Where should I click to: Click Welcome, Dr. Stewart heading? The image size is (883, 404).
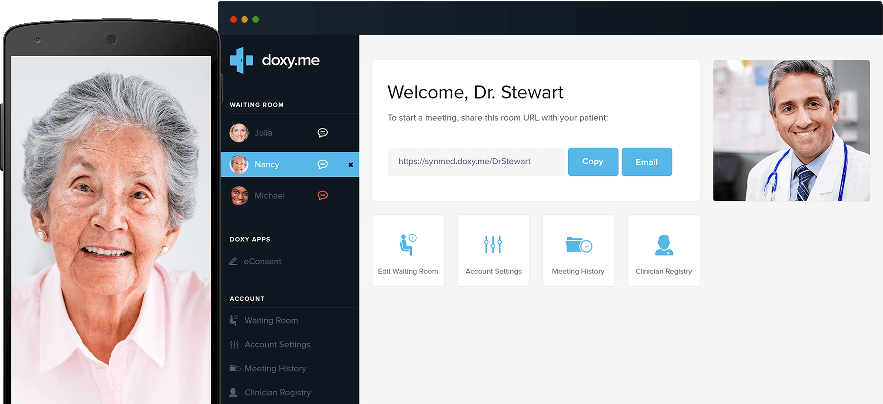(475, 92)
